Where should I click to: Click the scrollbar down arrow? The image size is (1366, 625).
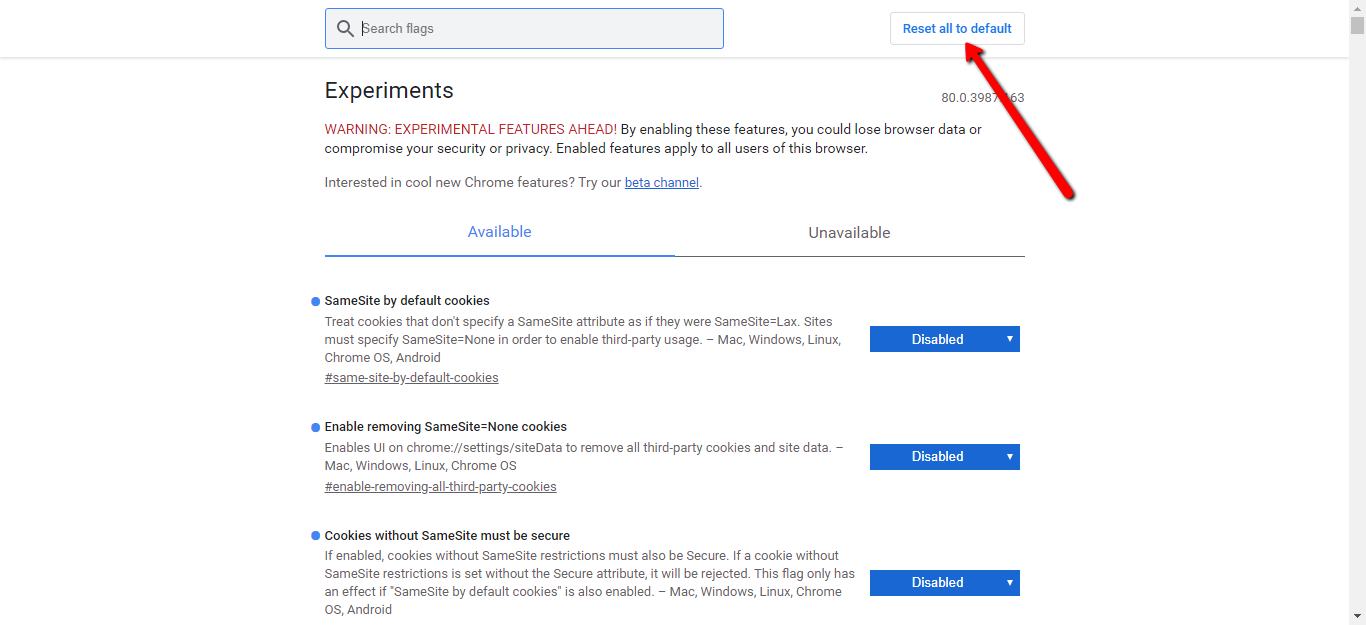[1357, 616]
